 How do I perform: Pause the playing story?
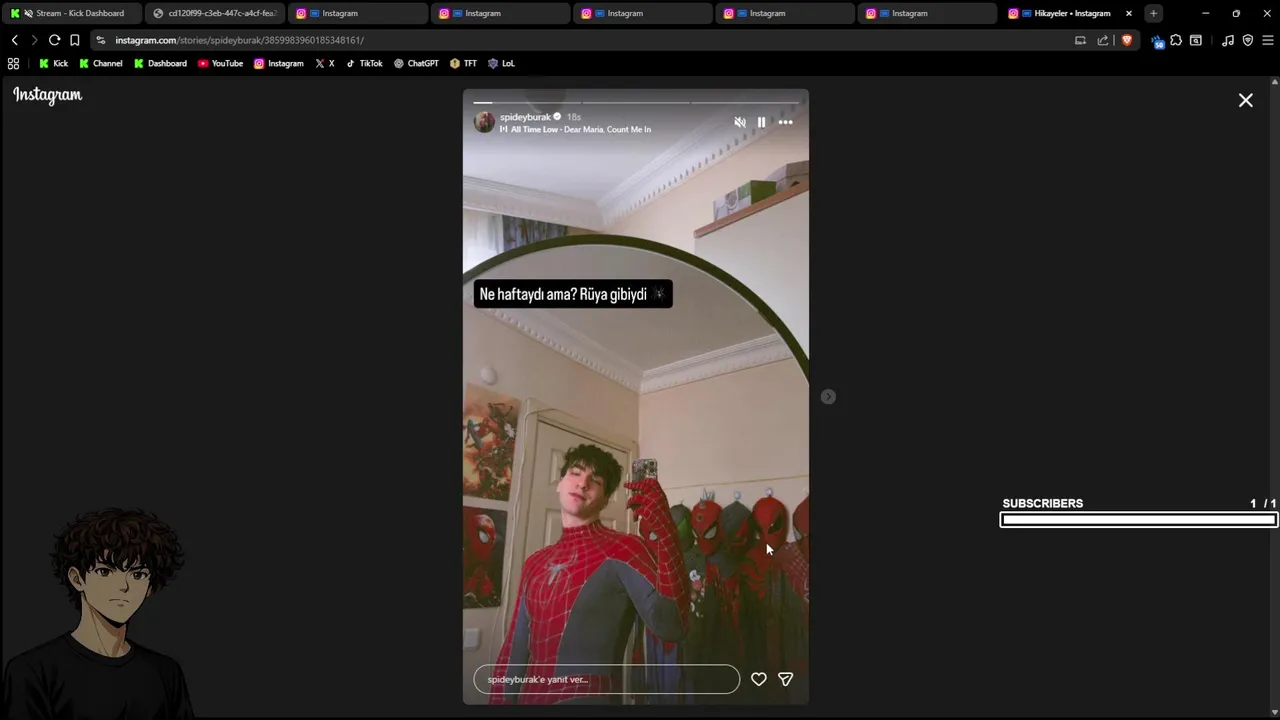tap(761, 122)
